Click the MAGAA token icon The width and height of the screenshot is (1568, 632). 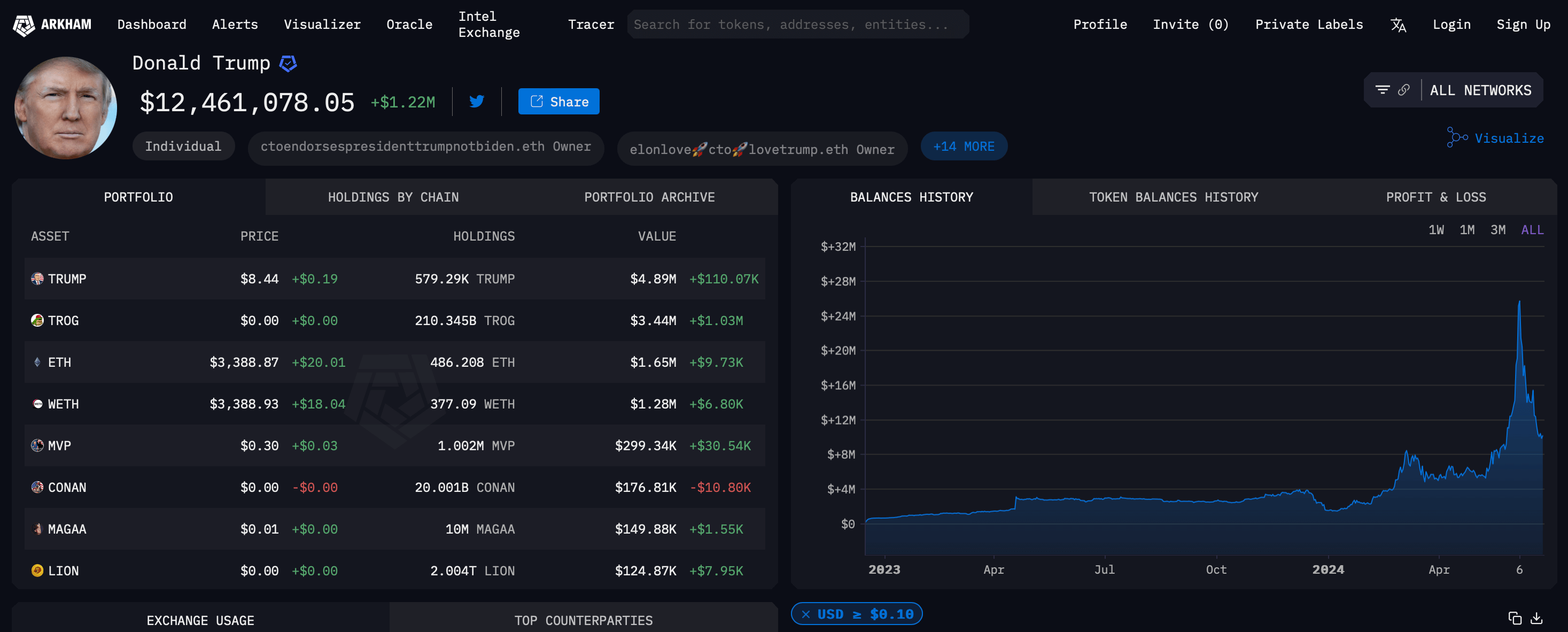click(x=37, y=529)
